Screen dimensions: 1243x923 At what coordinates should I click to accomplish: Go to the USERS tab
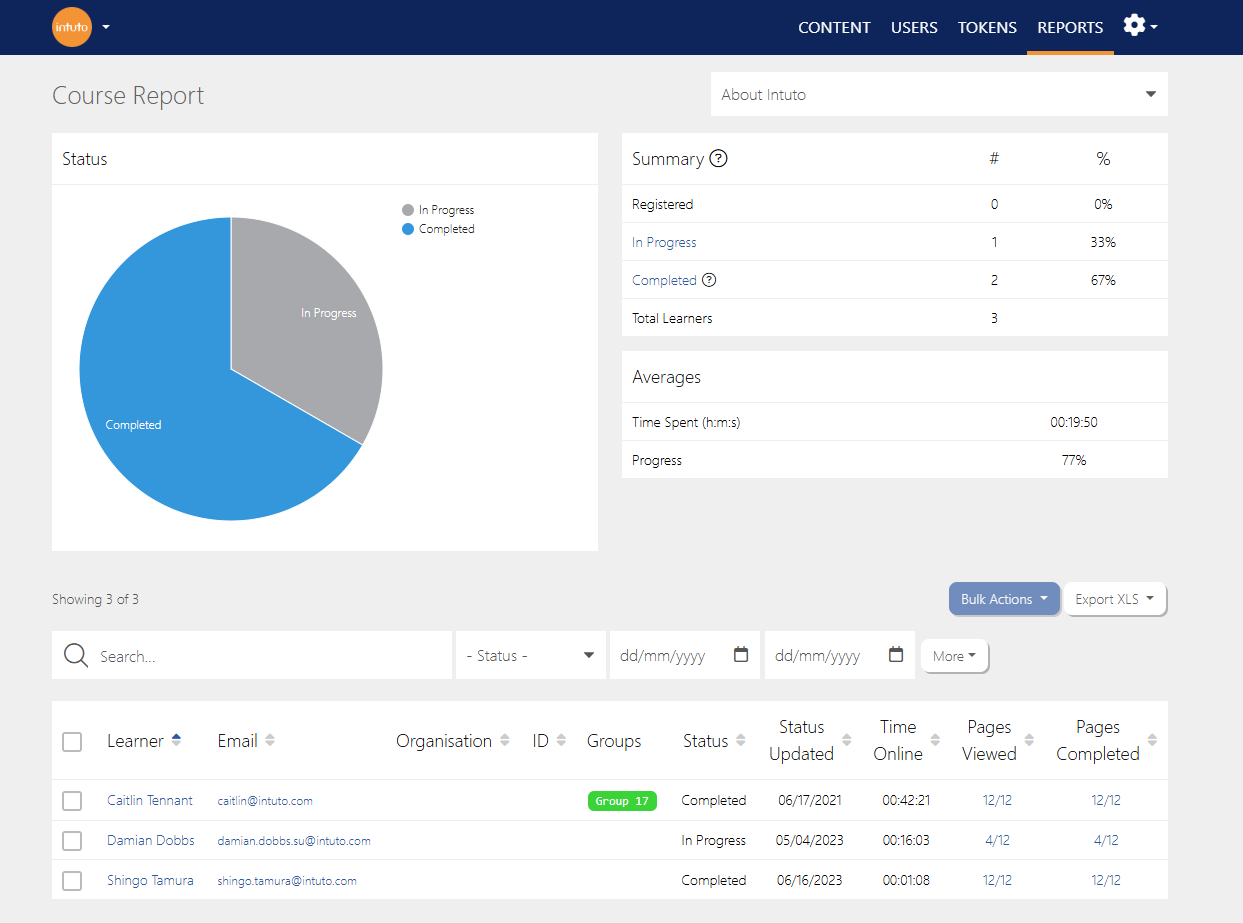[x=914, y=27]
